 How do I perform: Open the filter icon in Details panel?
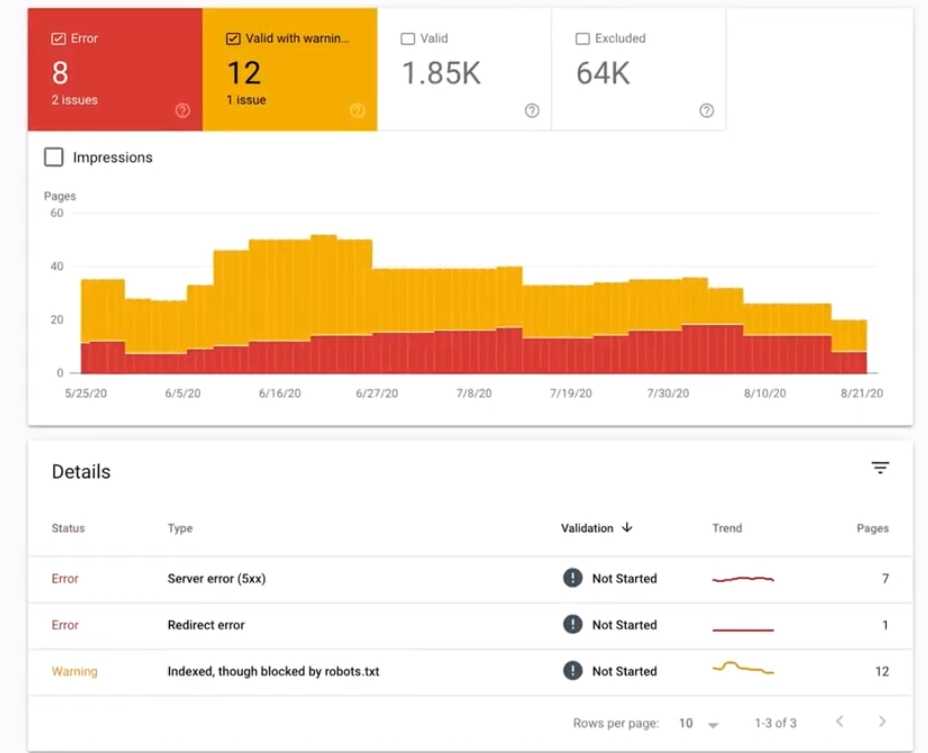coord(880,468)
